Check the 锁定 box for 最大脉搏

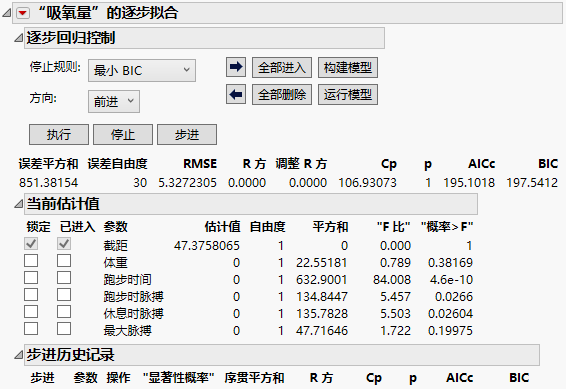(x=31, y=328)
